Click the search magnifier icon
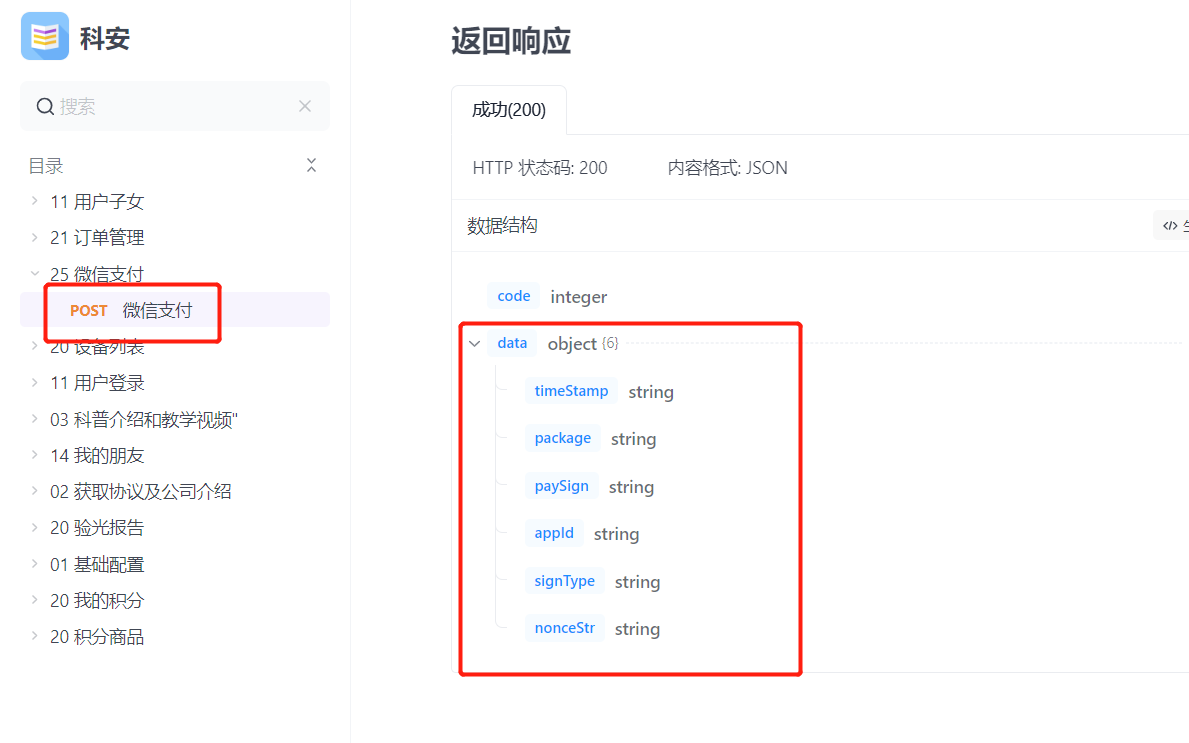This screenshot has width=1189, height=743. coord(45,106)
